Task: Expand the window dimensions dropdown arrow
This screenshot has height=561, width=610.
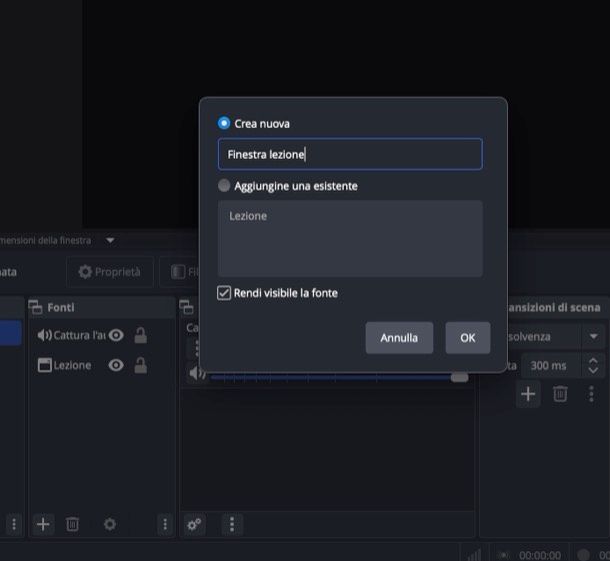Action: tap(110, 240)
